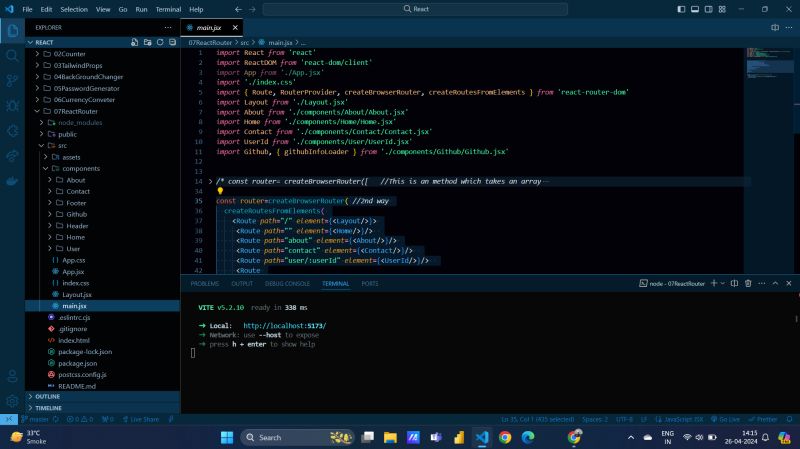Open the File menu
The image size is (800, 449).
click(x=27, y=9)
